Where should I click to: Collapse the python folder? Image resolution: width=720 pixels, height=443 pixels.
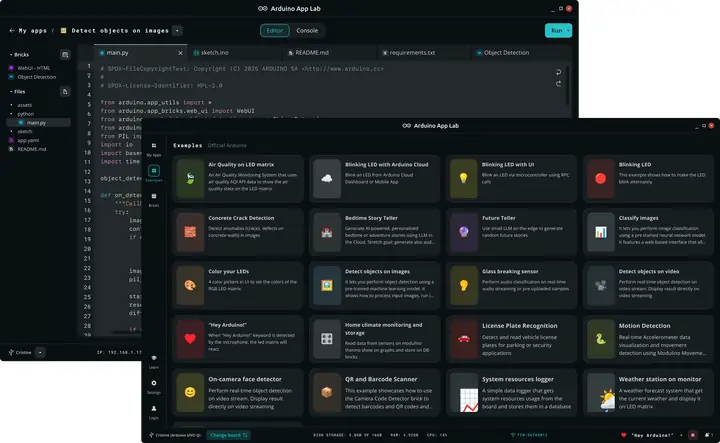[22, 114]
